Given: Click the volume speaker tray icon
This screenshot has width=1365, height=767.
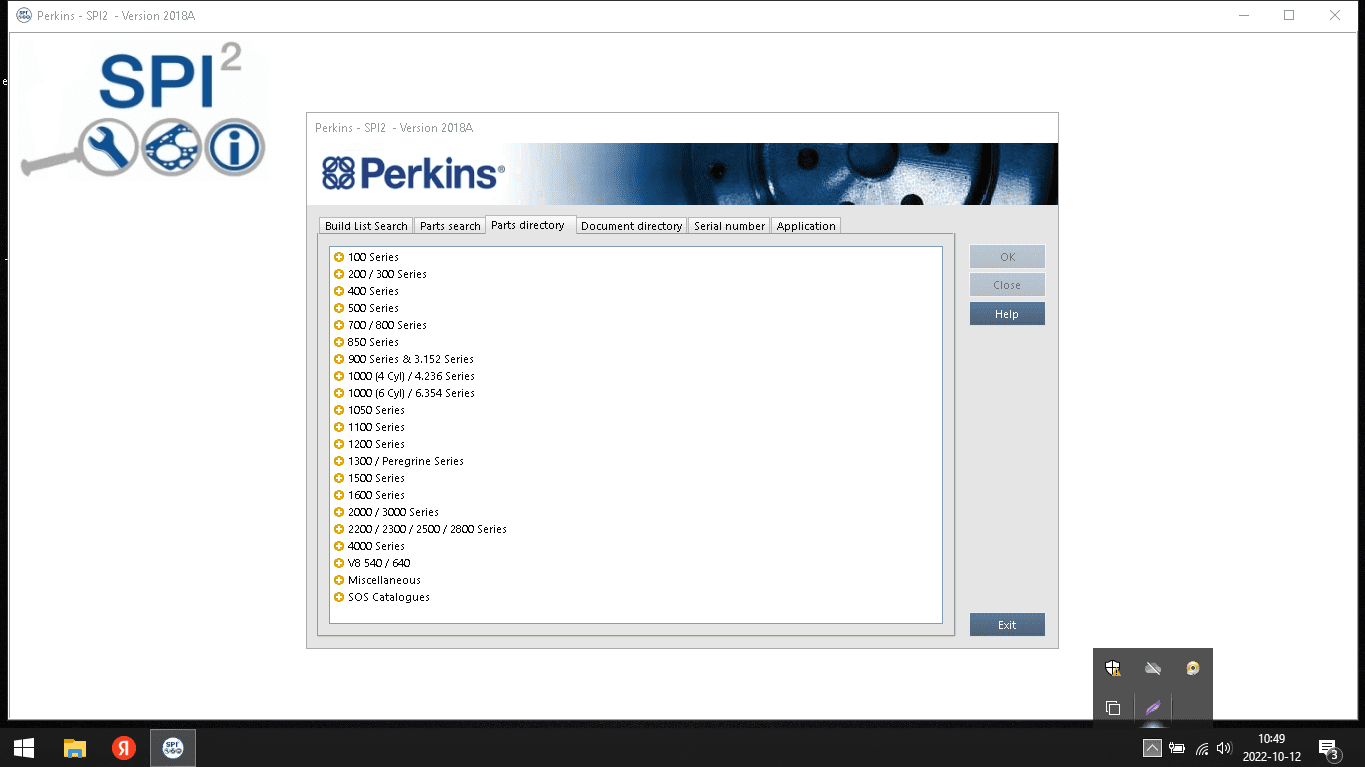Looking at the screenshot, I should (1224, 748).
